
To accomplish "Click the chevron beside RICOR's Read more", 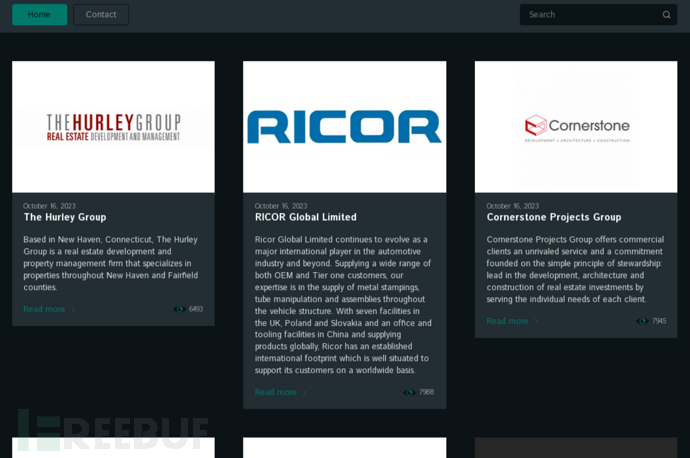I will pyautogui.click(x=305, y=392).
